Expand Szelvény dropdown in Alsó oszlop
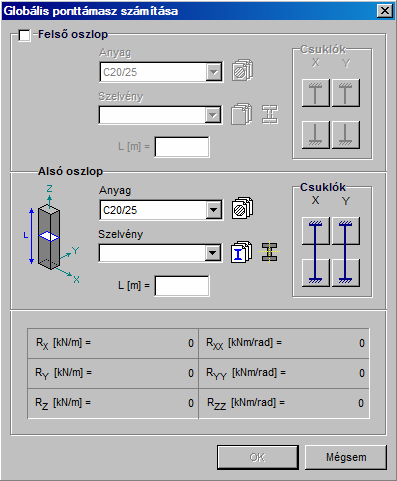The width and height of the screenshot is (397, 481). point(213,253)
